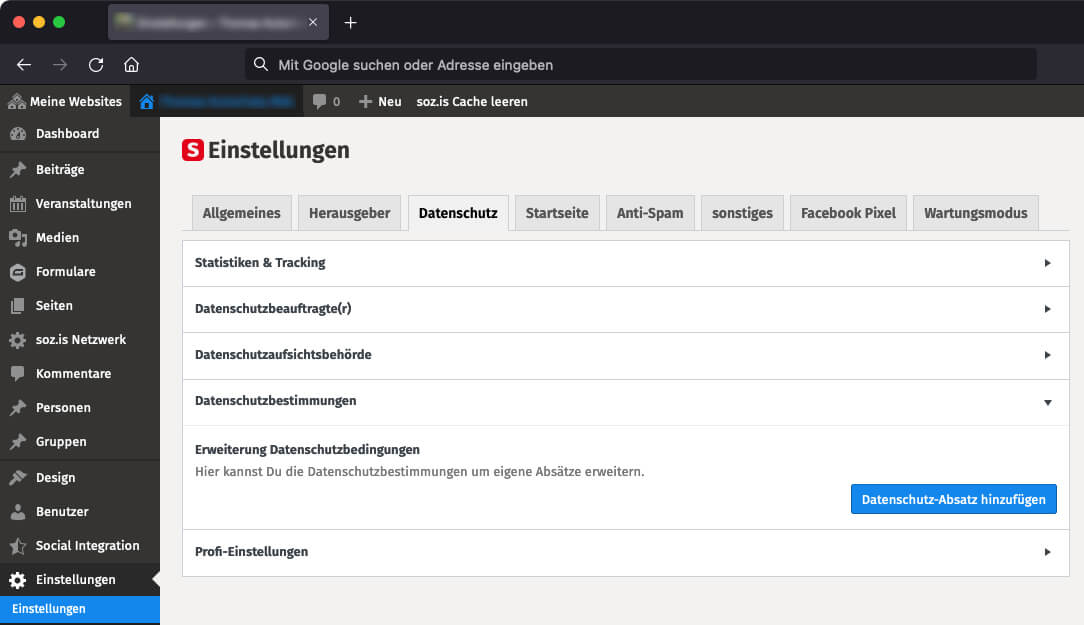
Task: Reload the page with the refresh icon
Action: [95, 64]
